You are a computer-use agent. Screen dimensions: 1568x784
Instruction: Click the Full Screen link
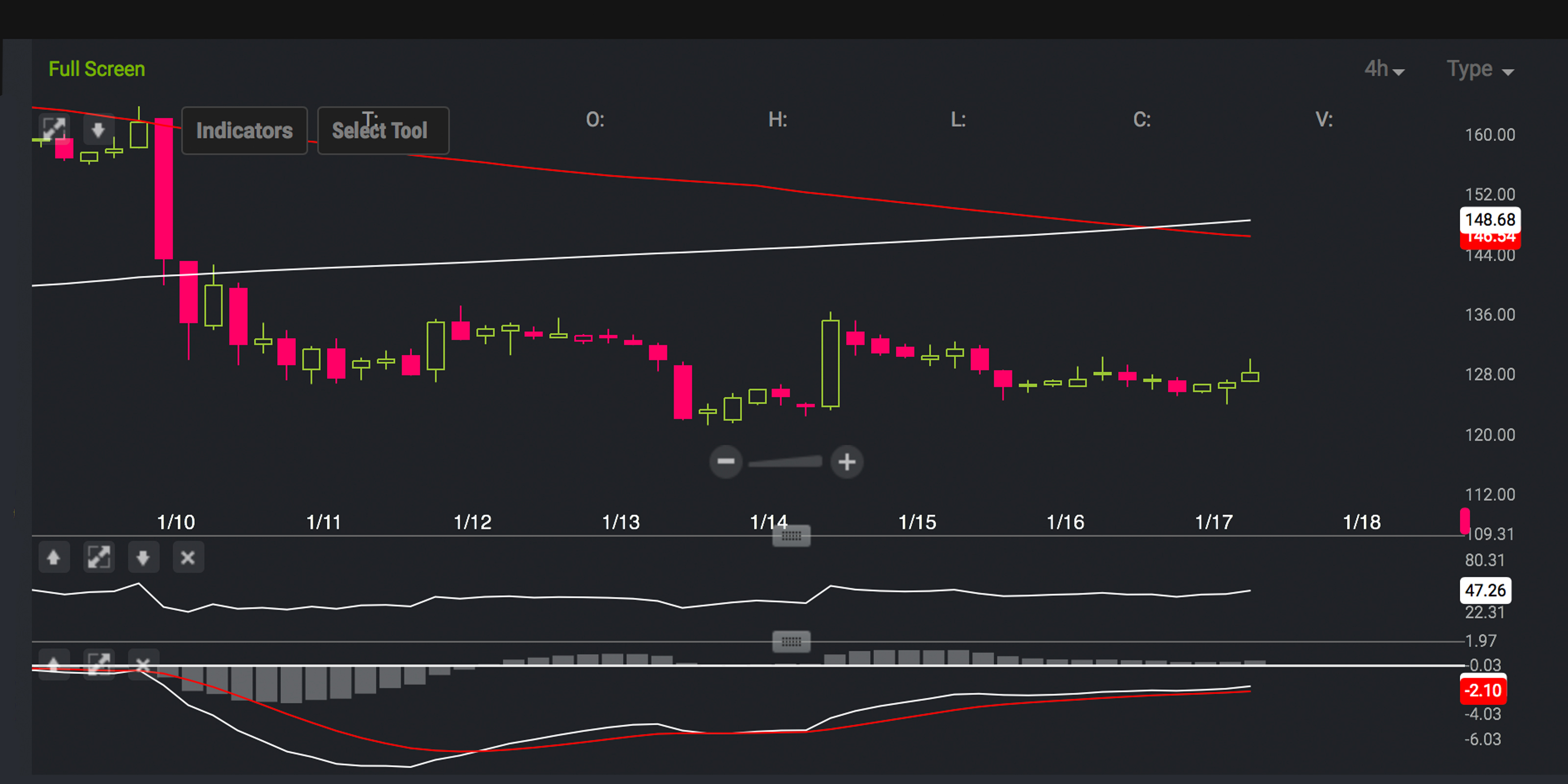point(96,68)
